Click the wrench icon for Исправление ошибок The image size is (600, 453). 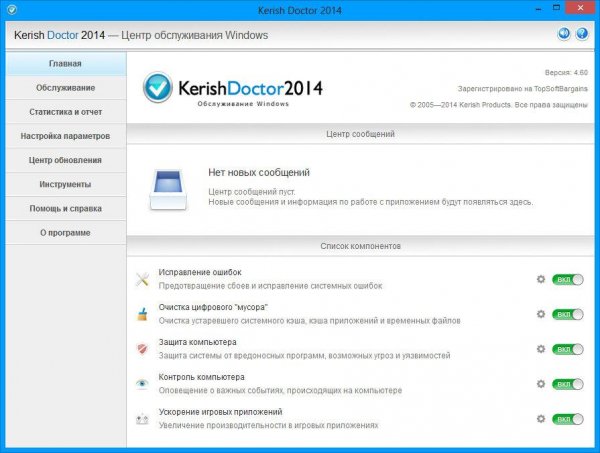point(142,279)
